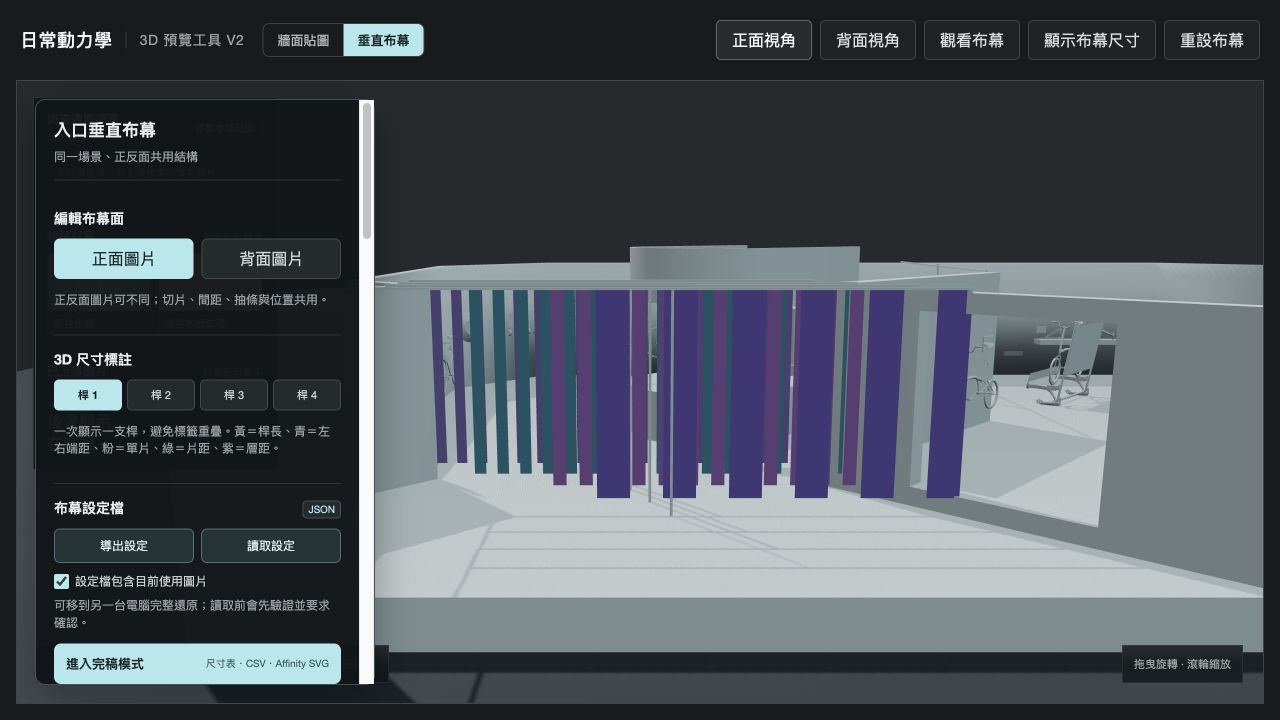The height and width of the screenshot is (720, 1280).
Task: Open 進入完稿模式 final draft mode
Action: (x=197, y=664)
